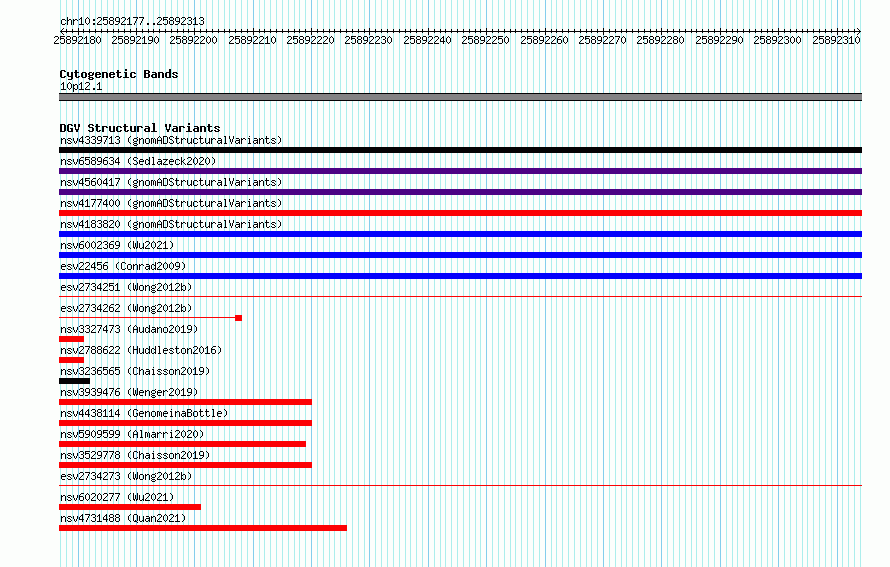This screenshot has height=567, width=890.
Task: Click the red nsv4731488 variant bar
Action: (x=203, y=528)
